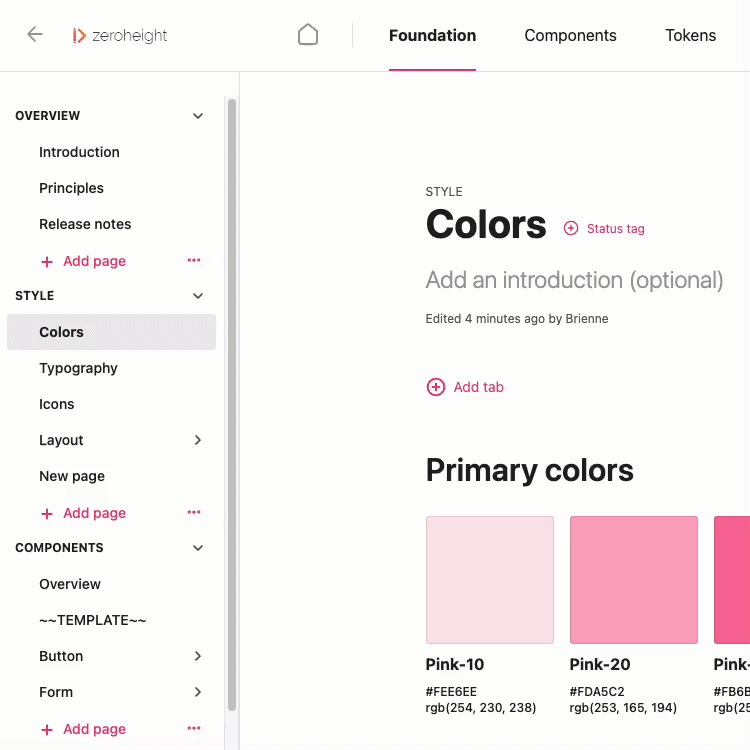This screenshot has width=750, height=750.
Task: Click the Add an introduction field
Action: pos(574,280)
